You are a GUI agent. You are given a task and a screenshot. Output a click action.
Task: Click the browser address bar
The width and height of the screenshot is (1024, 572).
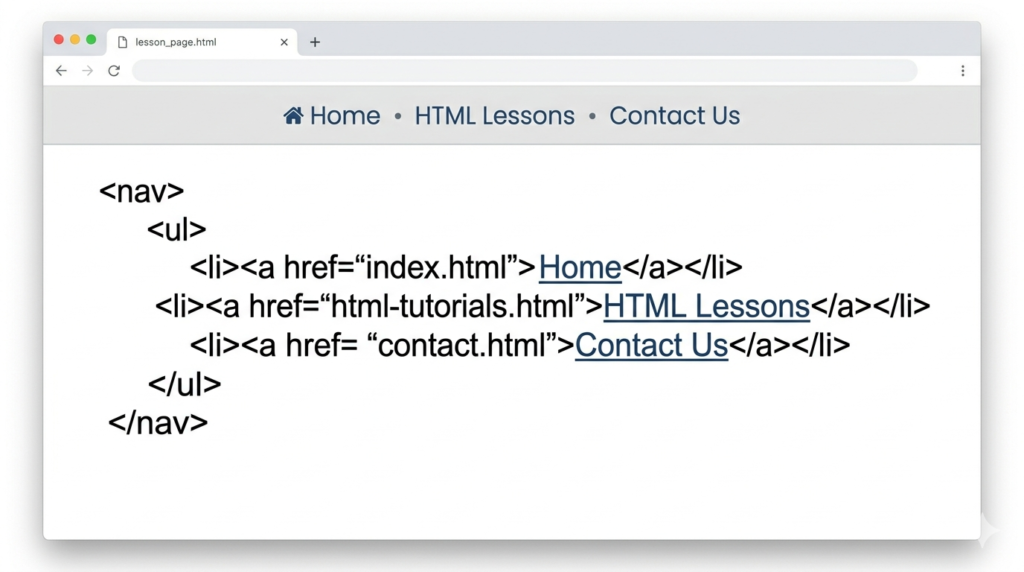tap(524, 71)
